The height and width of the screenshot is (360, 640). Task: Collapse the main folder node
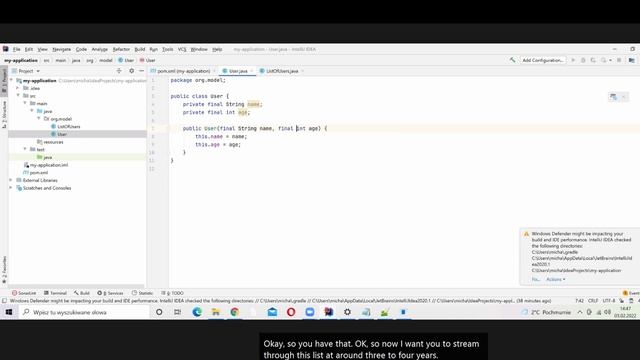(x=25, y=103)
